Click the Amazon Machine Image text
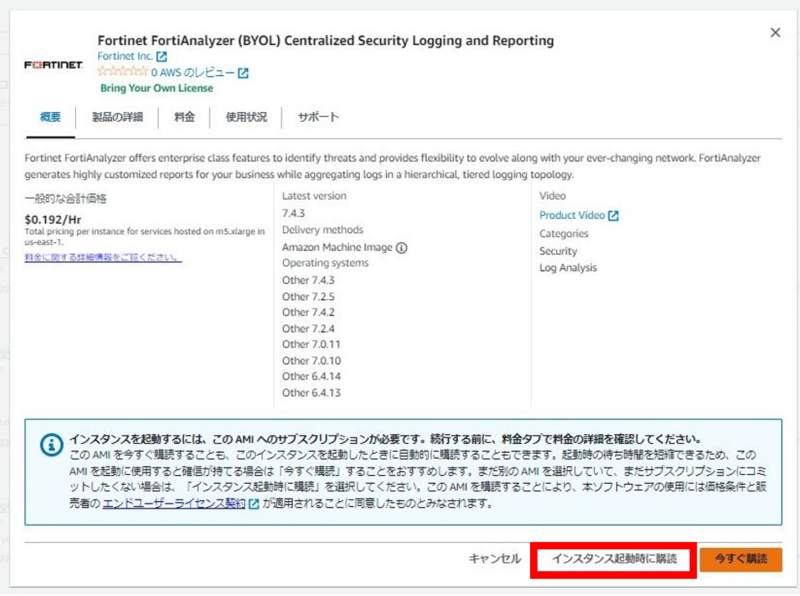 tap(337, 247)
